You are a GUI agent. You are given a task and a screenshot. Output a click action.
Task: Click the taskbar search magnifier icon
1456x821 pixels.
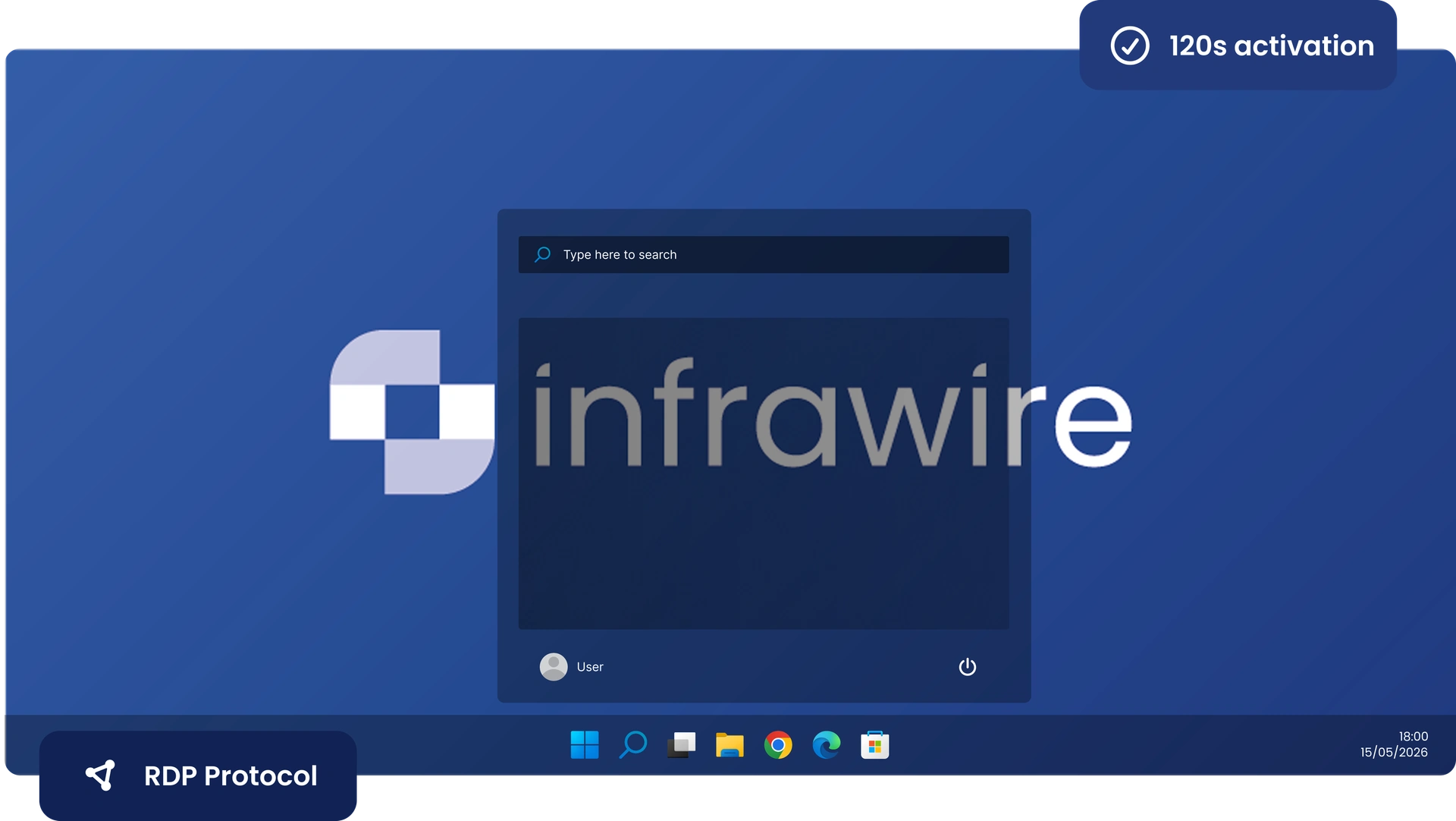[x=632, y=745]
